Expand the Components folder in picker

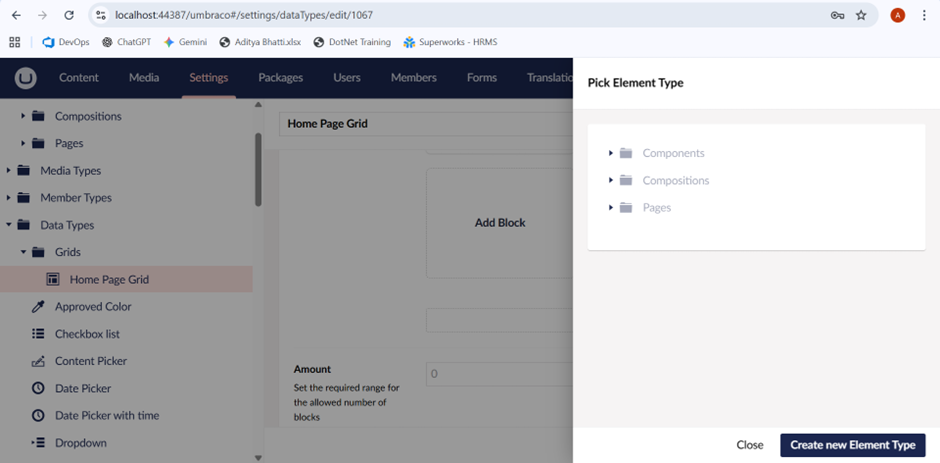click(x=611, y=153)
